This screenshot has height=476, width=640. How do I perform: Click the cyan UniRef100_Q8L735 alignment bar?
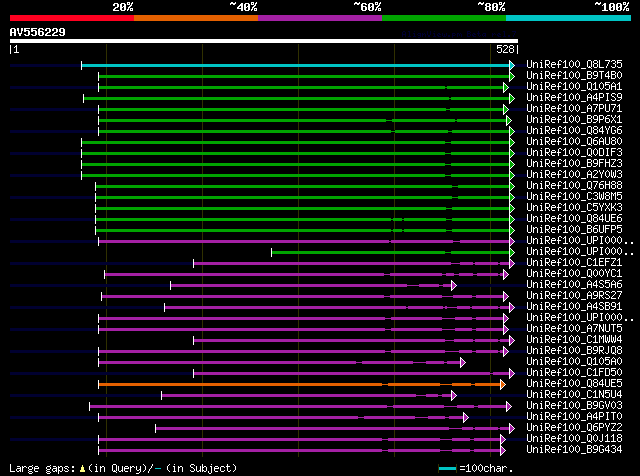pyautogui.click(x=296, y=65)
